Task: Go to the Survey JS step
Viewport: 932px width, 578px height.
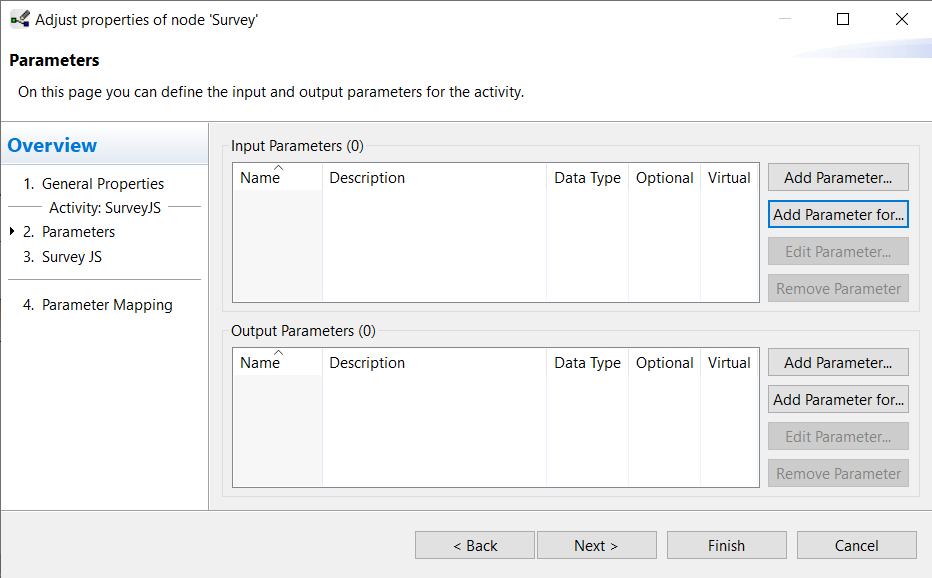Action: (x=71, y=257)
